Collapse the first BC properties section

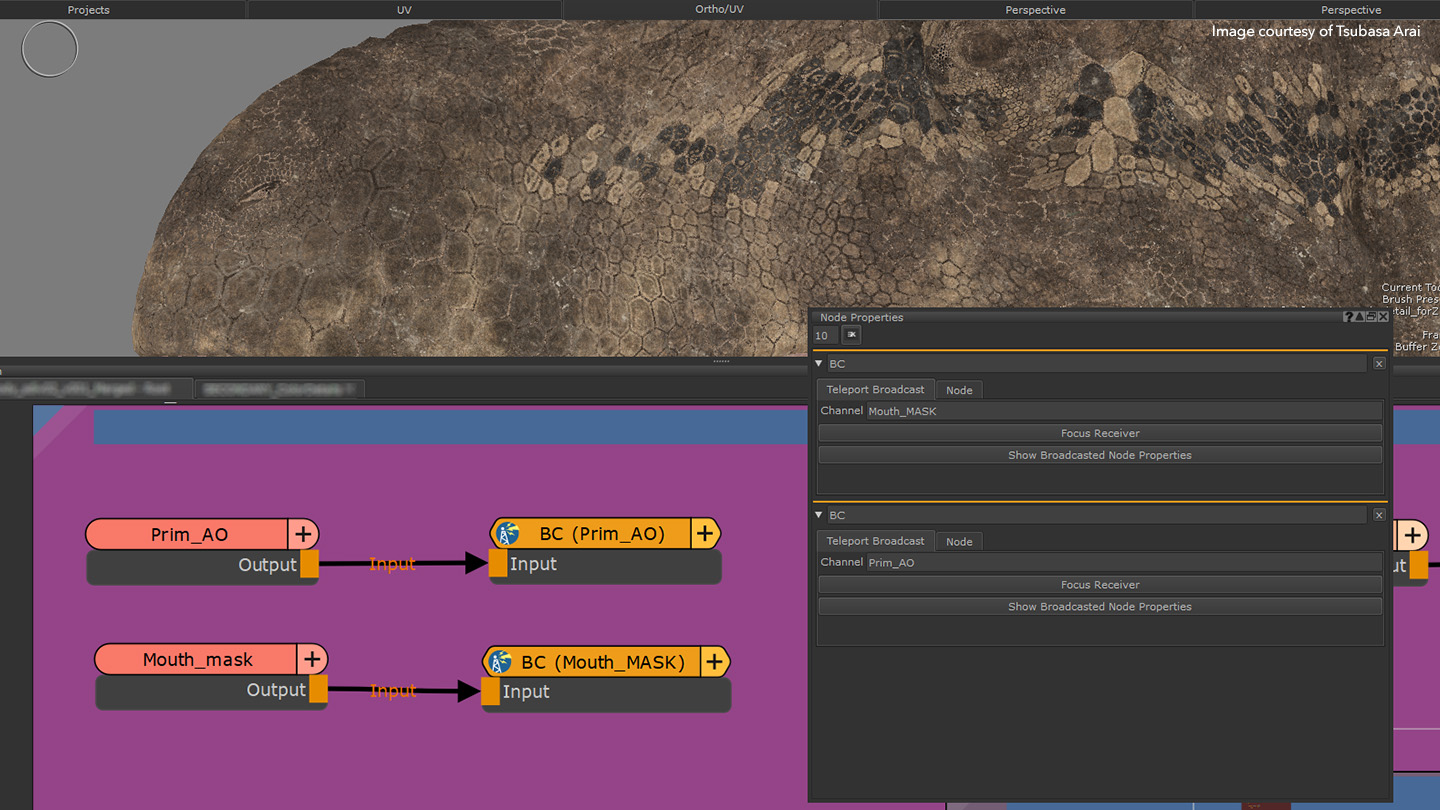pyautogui.click(x=820, y=364)
